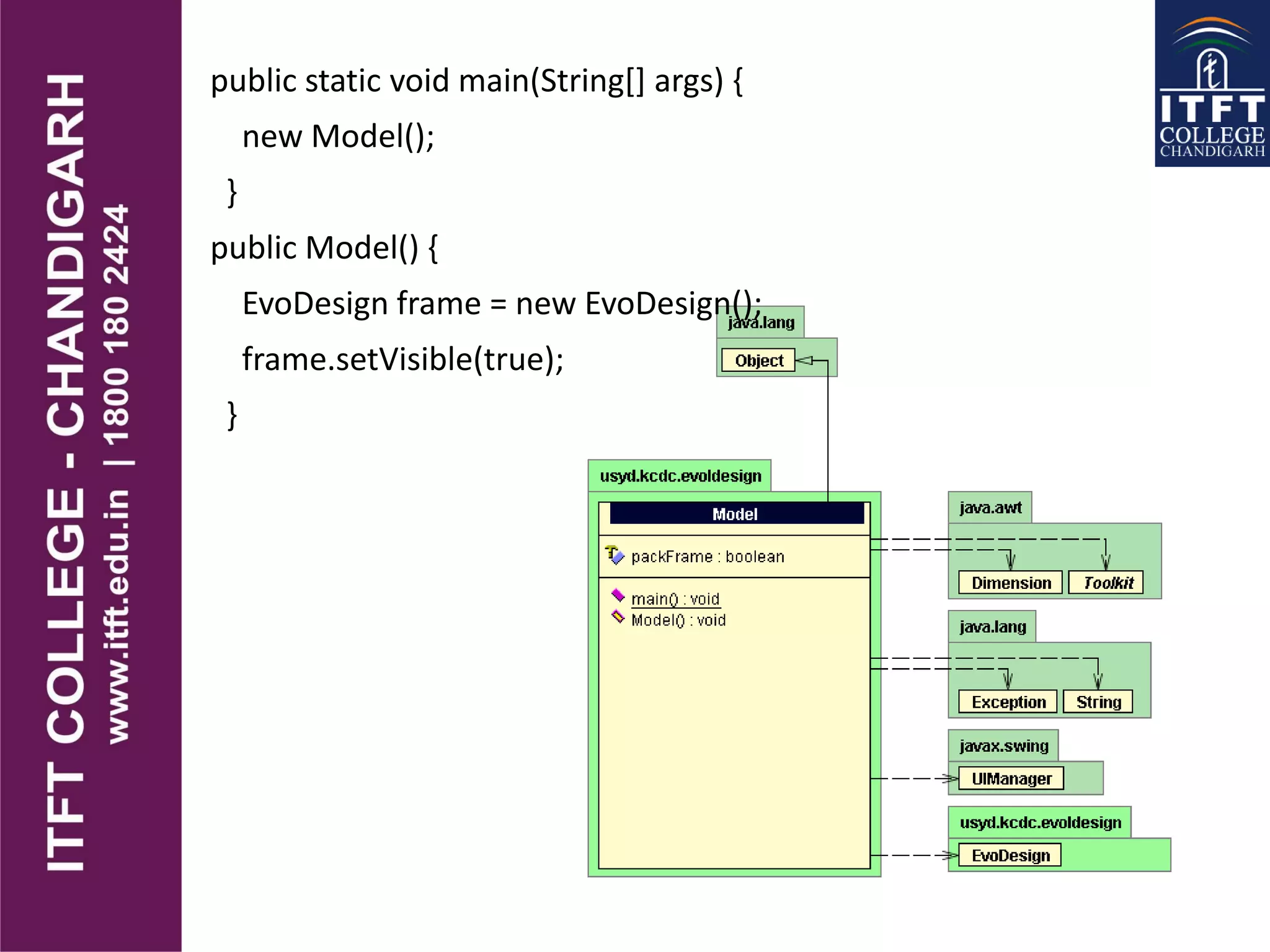Select the String class box
The image size is (1270, 952).
(x=1098, y=702)
